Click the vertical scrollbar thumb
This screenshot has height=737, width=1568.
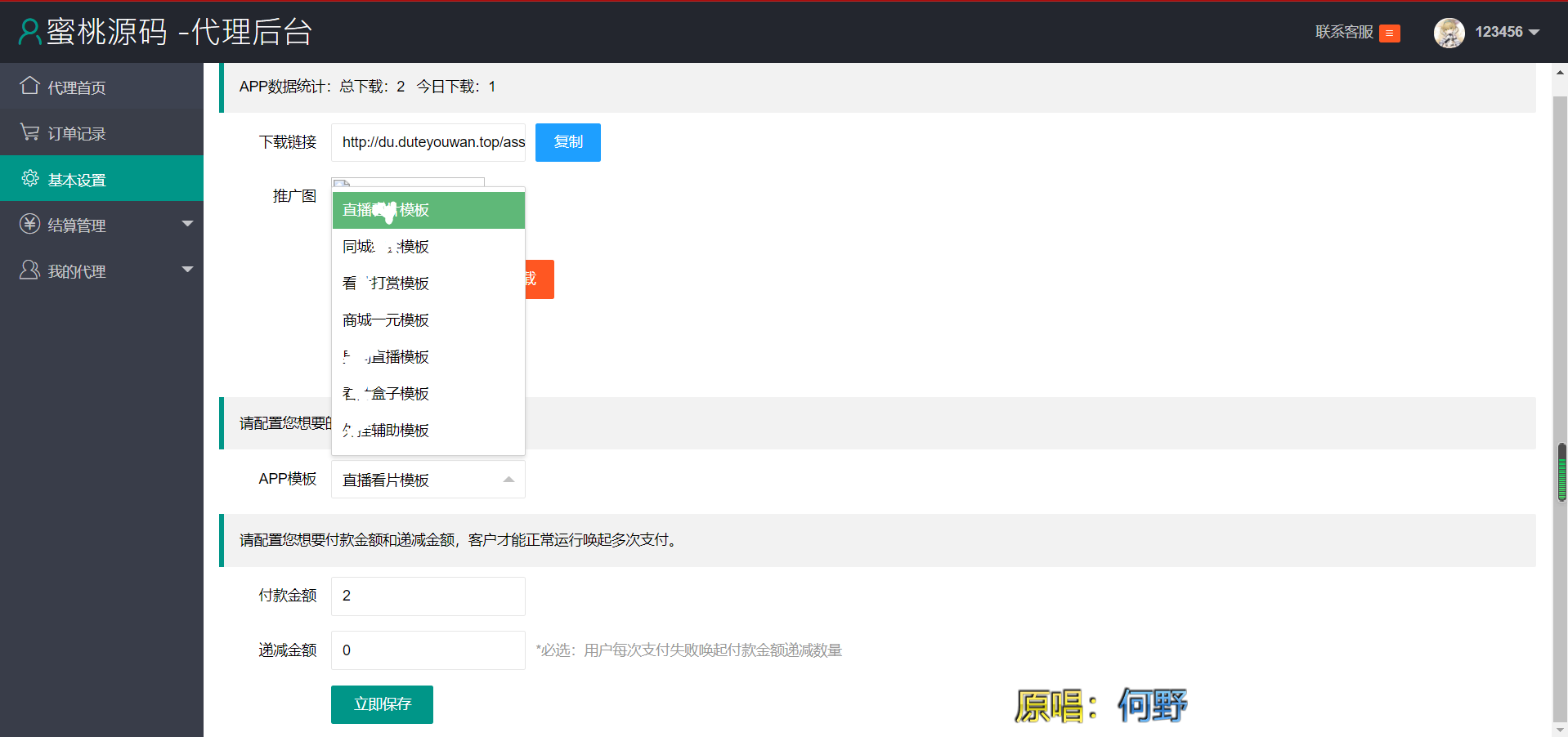click(1561, 472)
